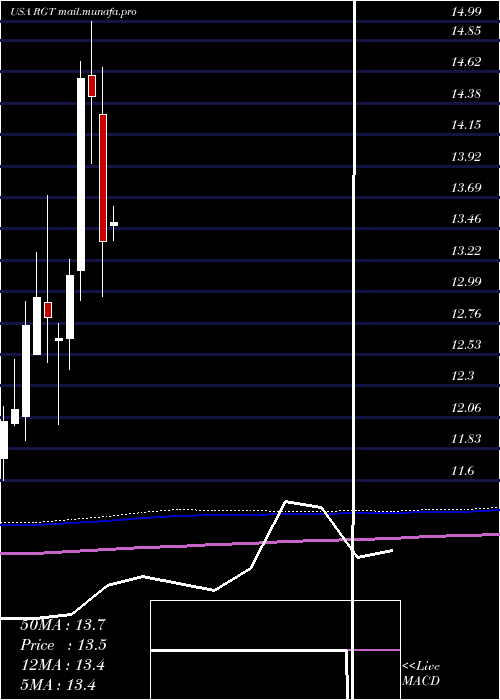
Task: Pick the 14.15 price axis value
Action: 466,125
